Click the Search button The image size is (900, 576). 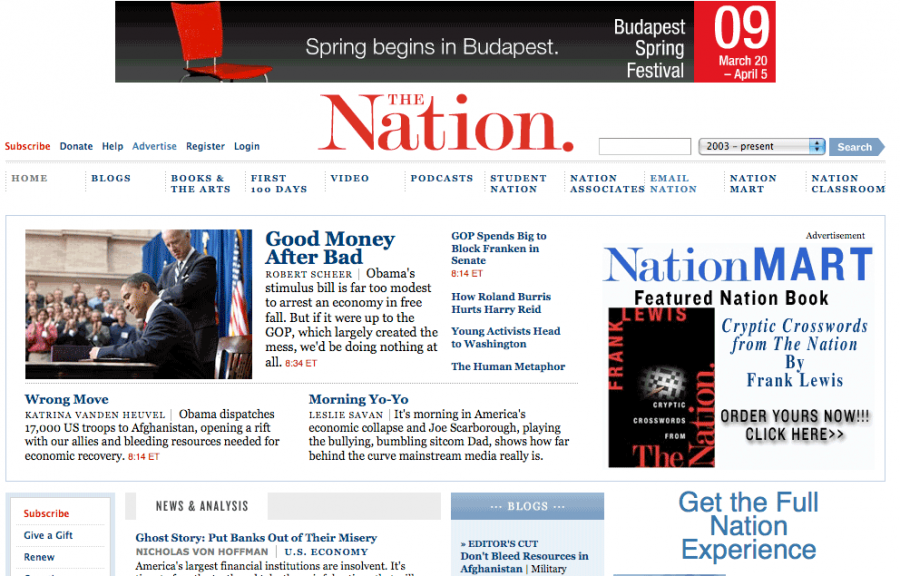click(856, 147)
